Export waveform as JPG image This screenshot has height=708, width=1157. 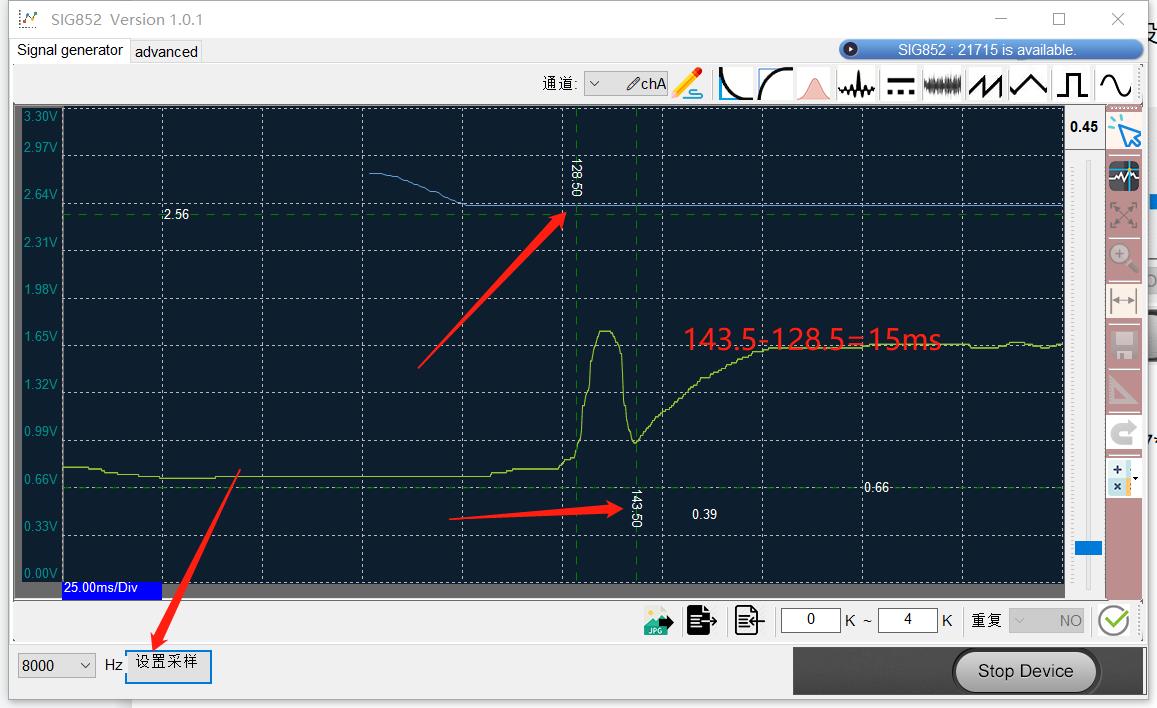[658, 621]
